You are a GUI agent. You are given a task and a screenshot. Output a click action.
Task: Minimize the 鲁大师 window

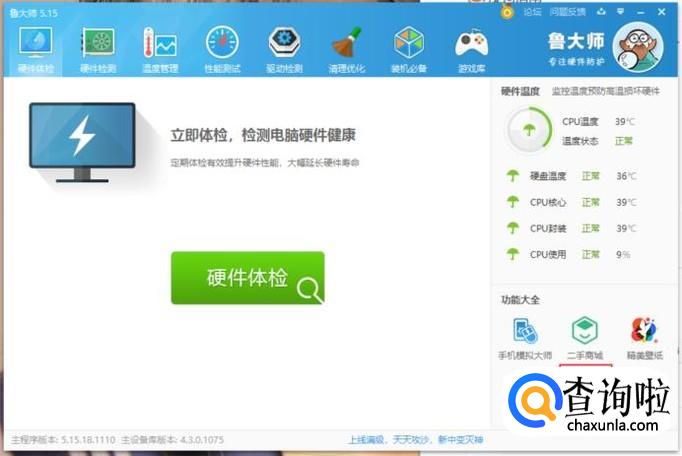(x=640, y=13)
